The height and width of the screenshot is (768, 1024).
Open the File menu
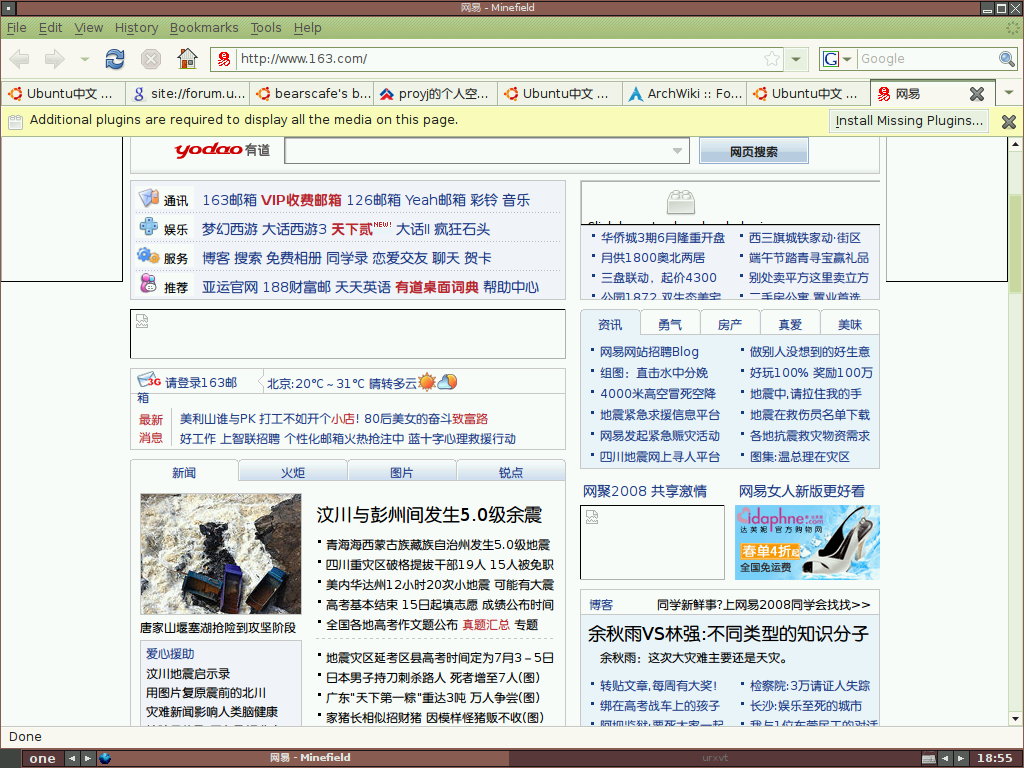(16, 28)
